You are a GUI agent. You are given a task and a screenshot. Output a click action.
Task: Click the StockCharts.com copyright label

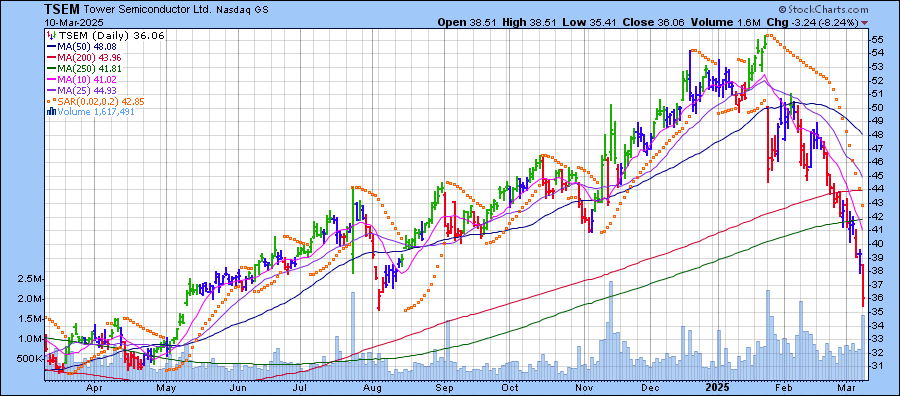[823, 10]
